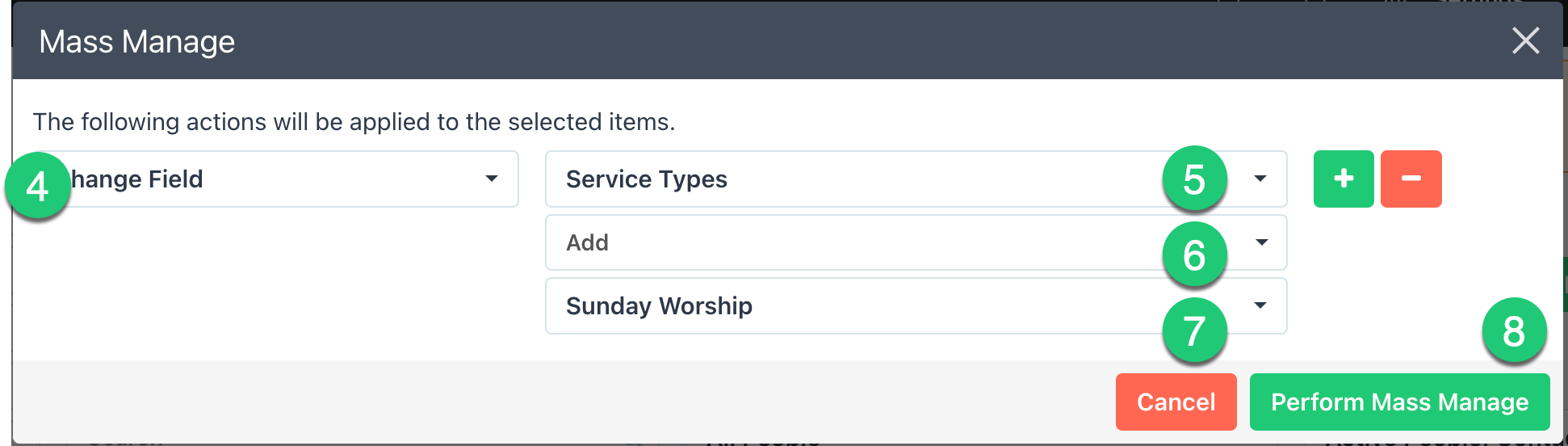Cancel the mass manage operation
This screenshot has height=446, width=1568.
1176,402
